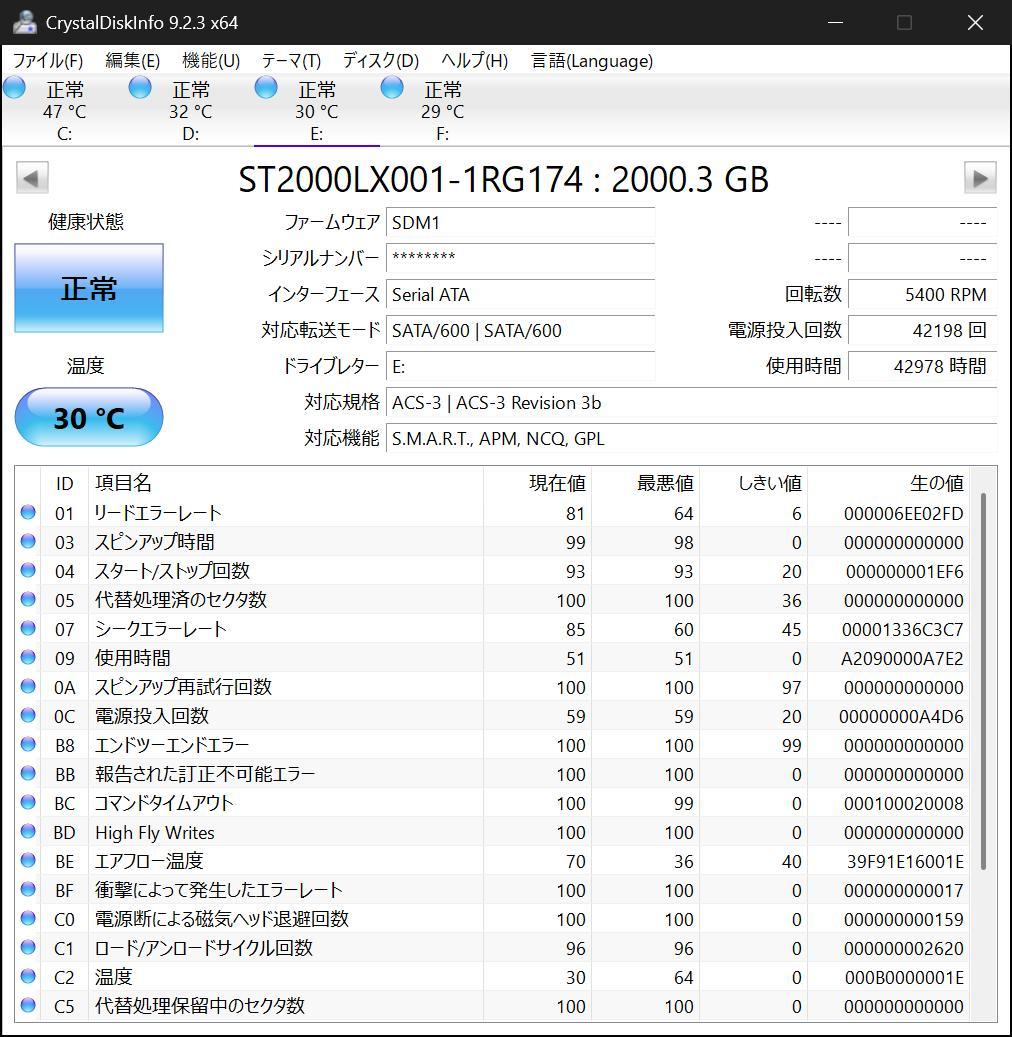Click the status dot beside 電源投入回数 attribute
The width and height of the screenshot is (1012, 1037).
(x=28, y=716)
